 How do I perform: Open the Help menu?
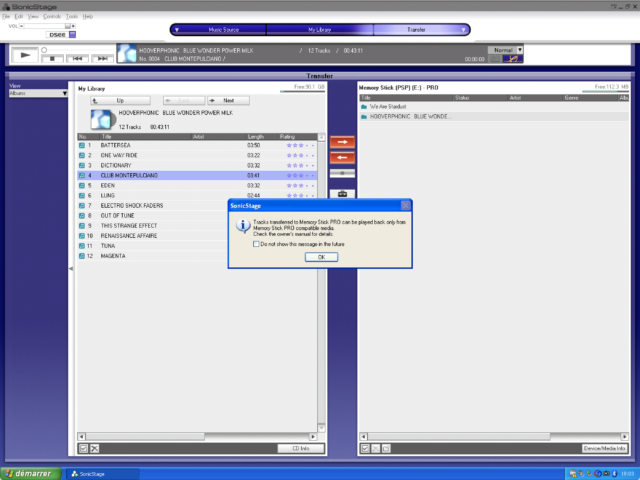(x=87, y=16)
